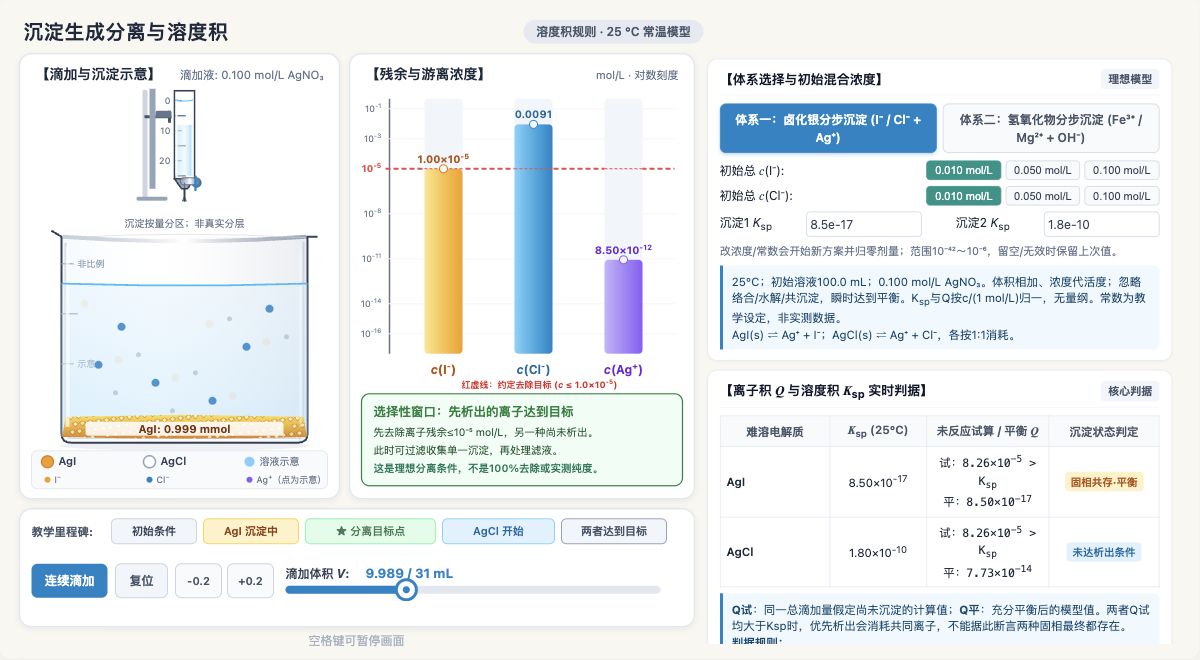Jump to AgCl 开始 milestone
Screen dimensions: 1200x660
[498, 531]
